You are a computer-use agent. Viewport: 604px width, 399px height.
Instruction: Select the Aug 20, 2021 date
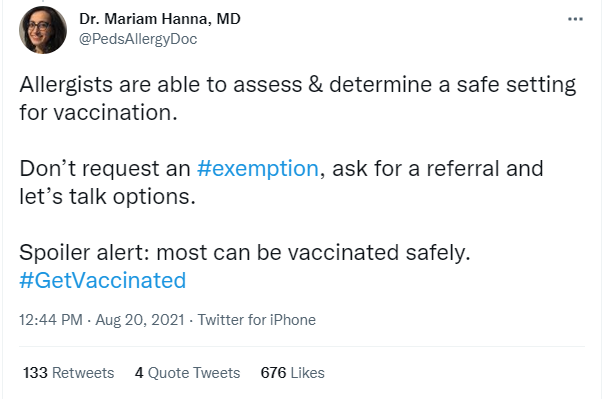(140, 320)
